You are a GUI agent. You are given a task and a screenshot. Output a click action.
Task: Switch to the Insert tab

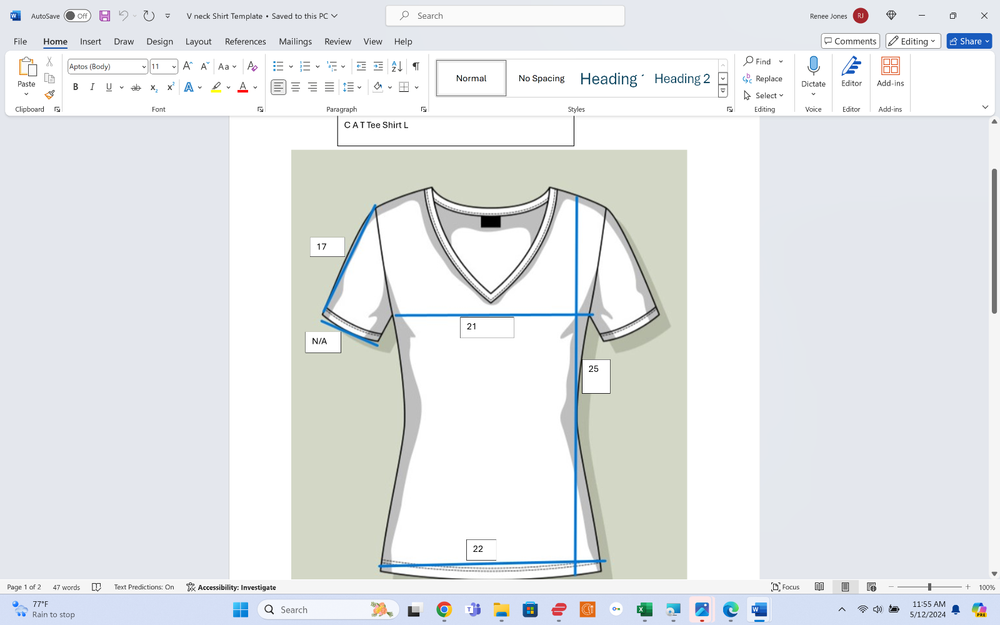[x=90, y=42]
